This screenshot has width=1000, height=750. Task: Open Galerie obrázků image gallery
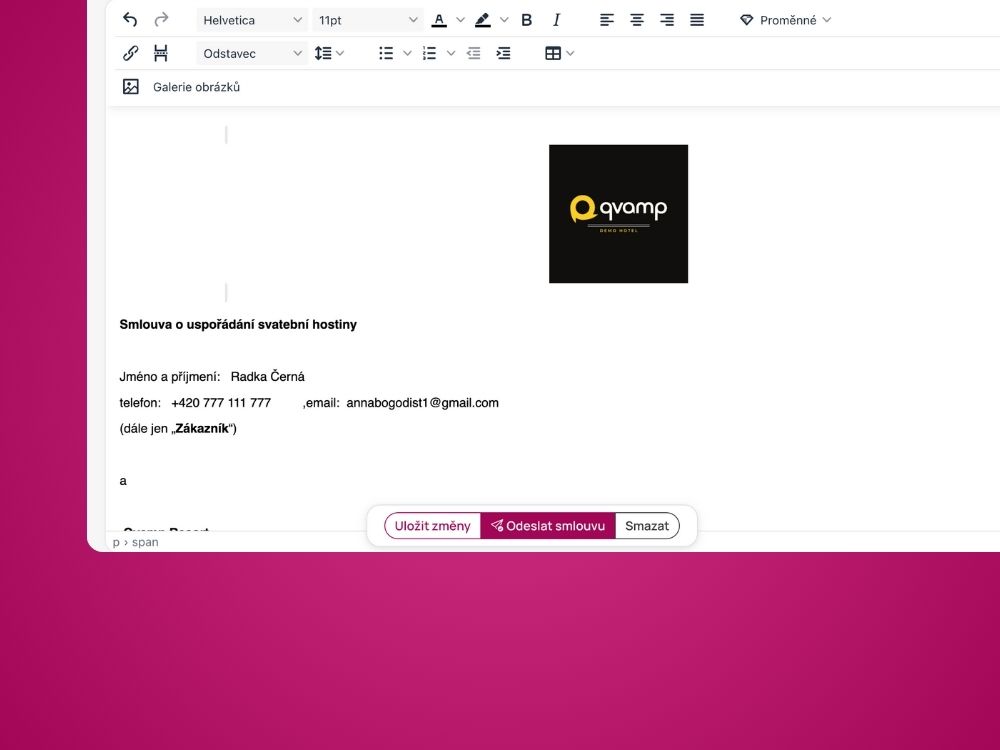coord(182,87)
